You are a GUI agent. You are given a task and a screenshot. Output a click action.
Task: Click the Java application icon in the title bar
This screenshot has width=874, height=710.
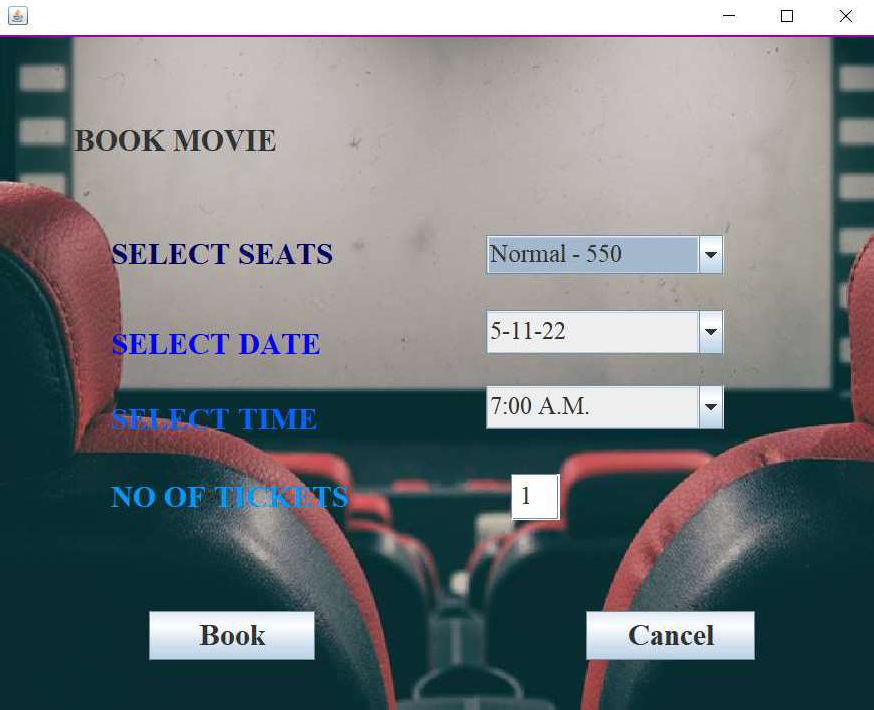click(16, 16)
